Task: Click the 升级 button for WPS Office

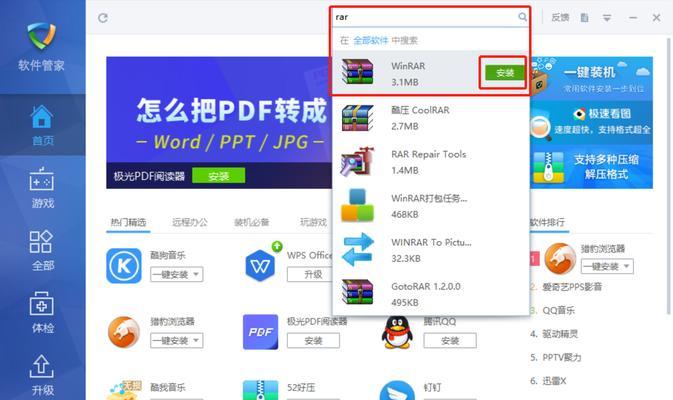Action: (x=311, y=274)
